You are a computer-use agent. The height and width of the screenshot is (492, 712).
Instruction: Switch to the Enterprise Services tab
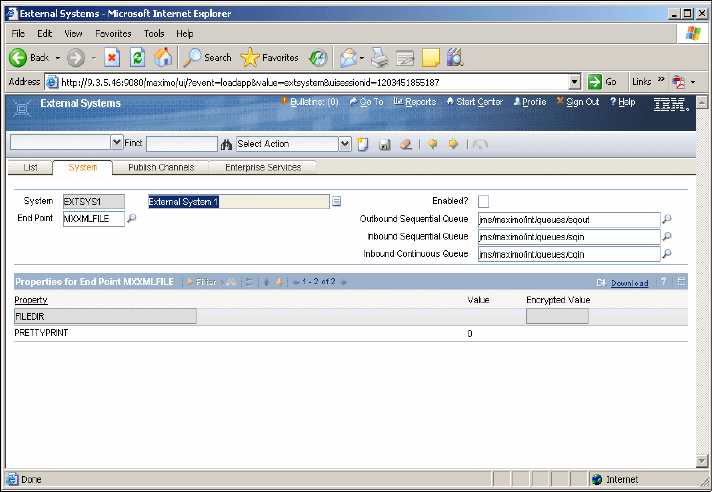[x=263, y=167]
